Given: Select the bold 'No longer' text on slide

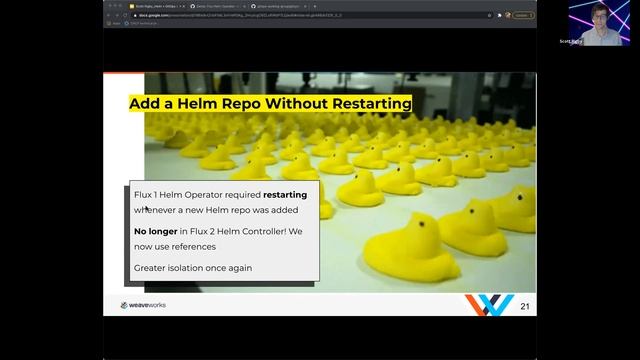Looking at the screenshot, I should [x=156, y=231].
